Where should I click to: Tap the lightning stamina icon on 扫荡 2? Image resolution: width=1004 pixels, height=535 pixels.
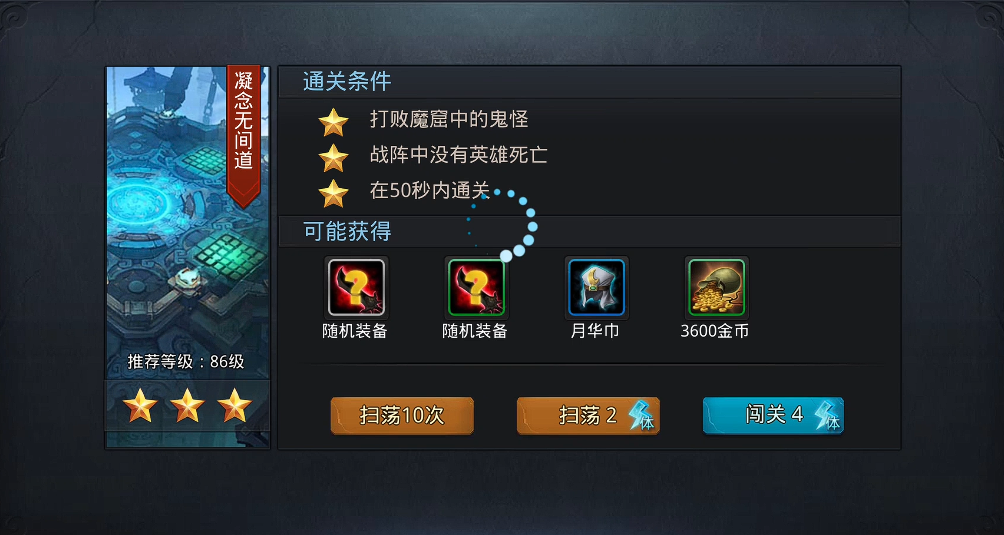pyautogui.click(x=642, y=416)
